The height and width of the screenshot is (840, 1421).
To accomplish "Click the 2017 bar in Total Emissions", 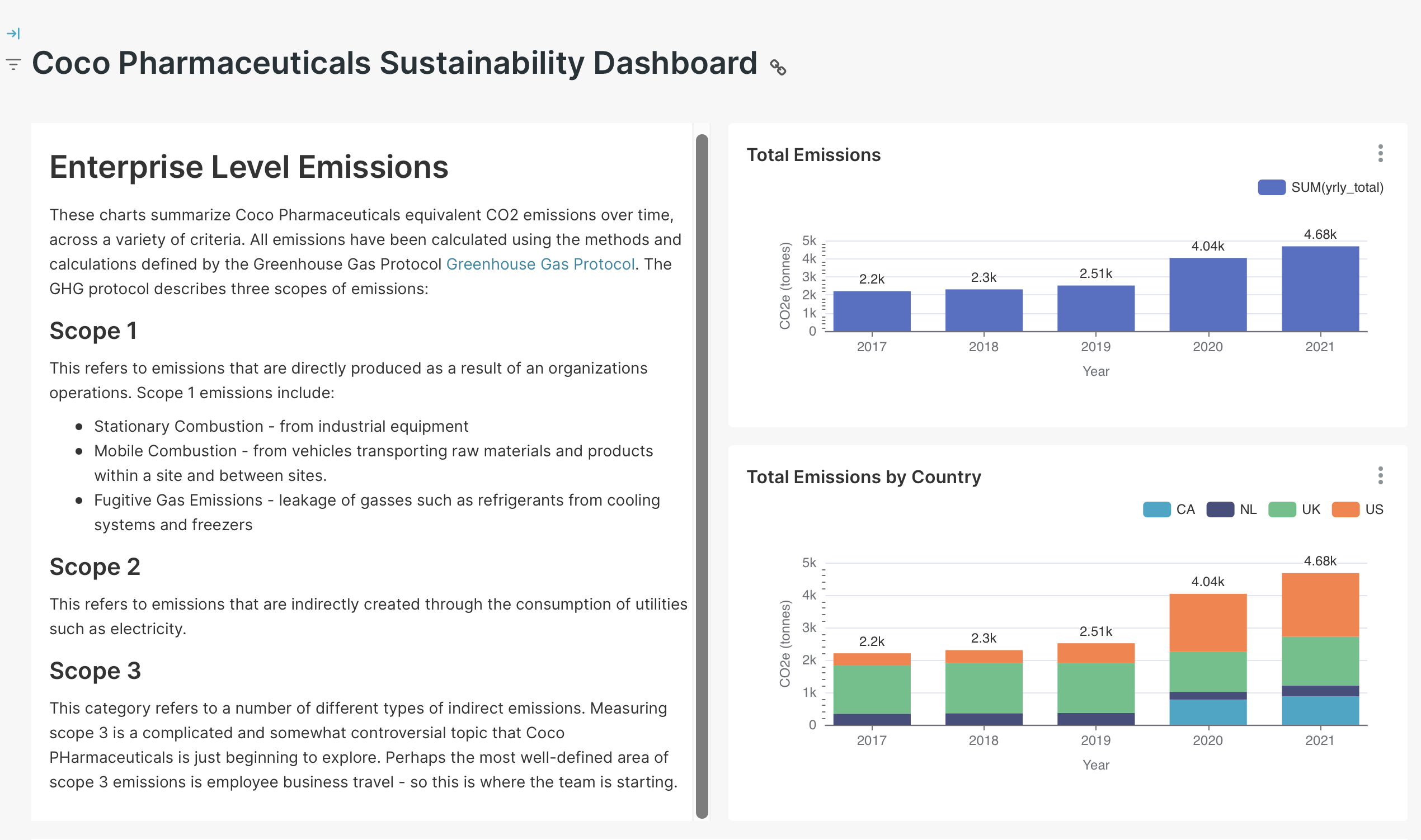I will coord(872,312).
